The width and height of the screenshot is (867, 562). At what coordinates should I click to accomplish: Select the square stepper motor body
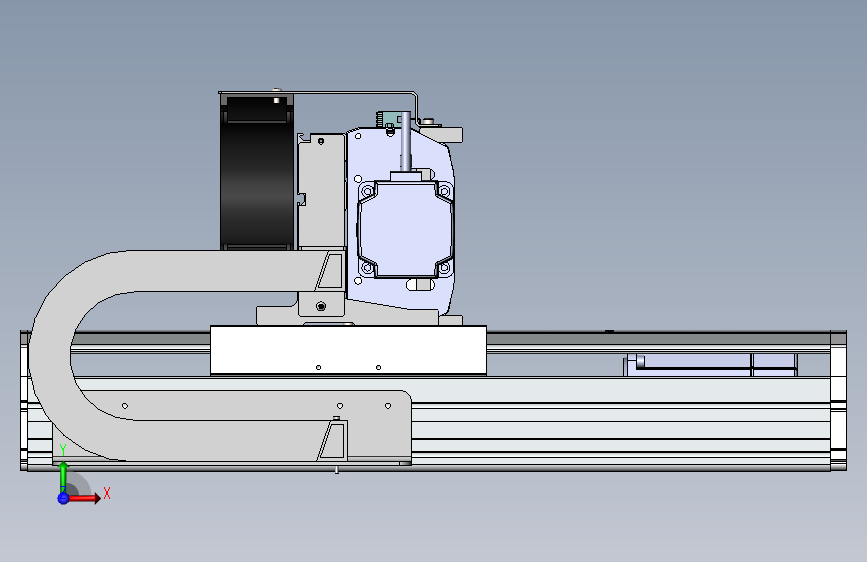click(x=405, y=228)
